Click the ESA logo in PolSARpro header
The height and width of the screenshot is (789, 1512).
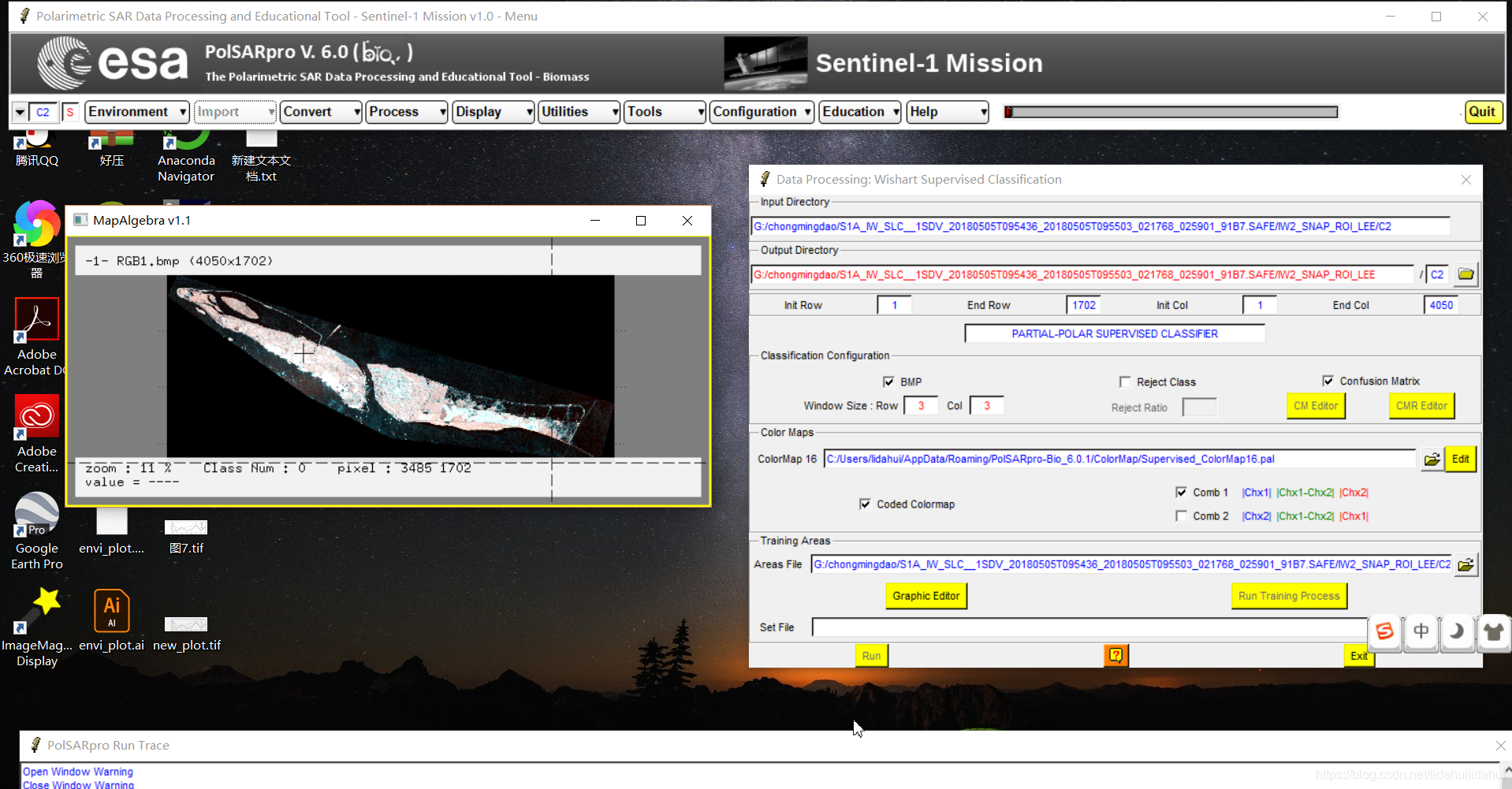point(114,63)
